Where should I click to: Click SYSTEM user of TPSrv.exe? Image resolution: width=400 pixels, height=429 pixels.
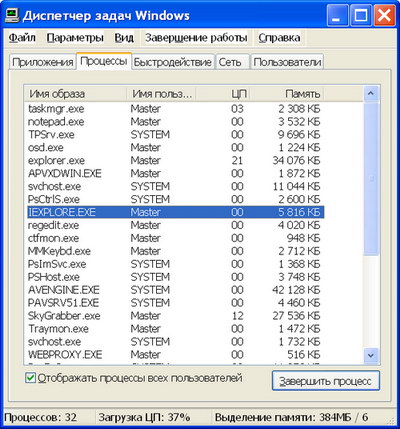(150, 135)
